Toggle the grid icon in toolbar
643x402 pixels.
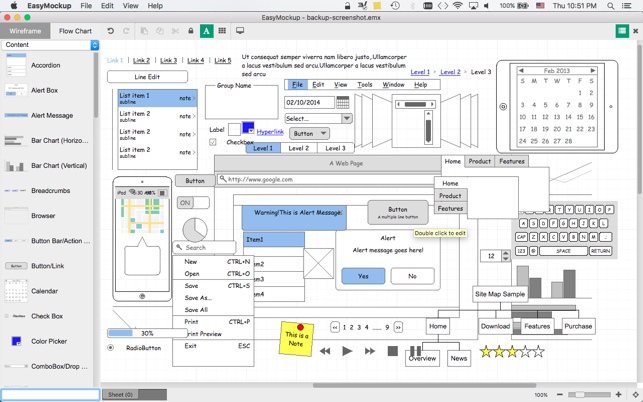pyautogui.click(x=222, y=31)
